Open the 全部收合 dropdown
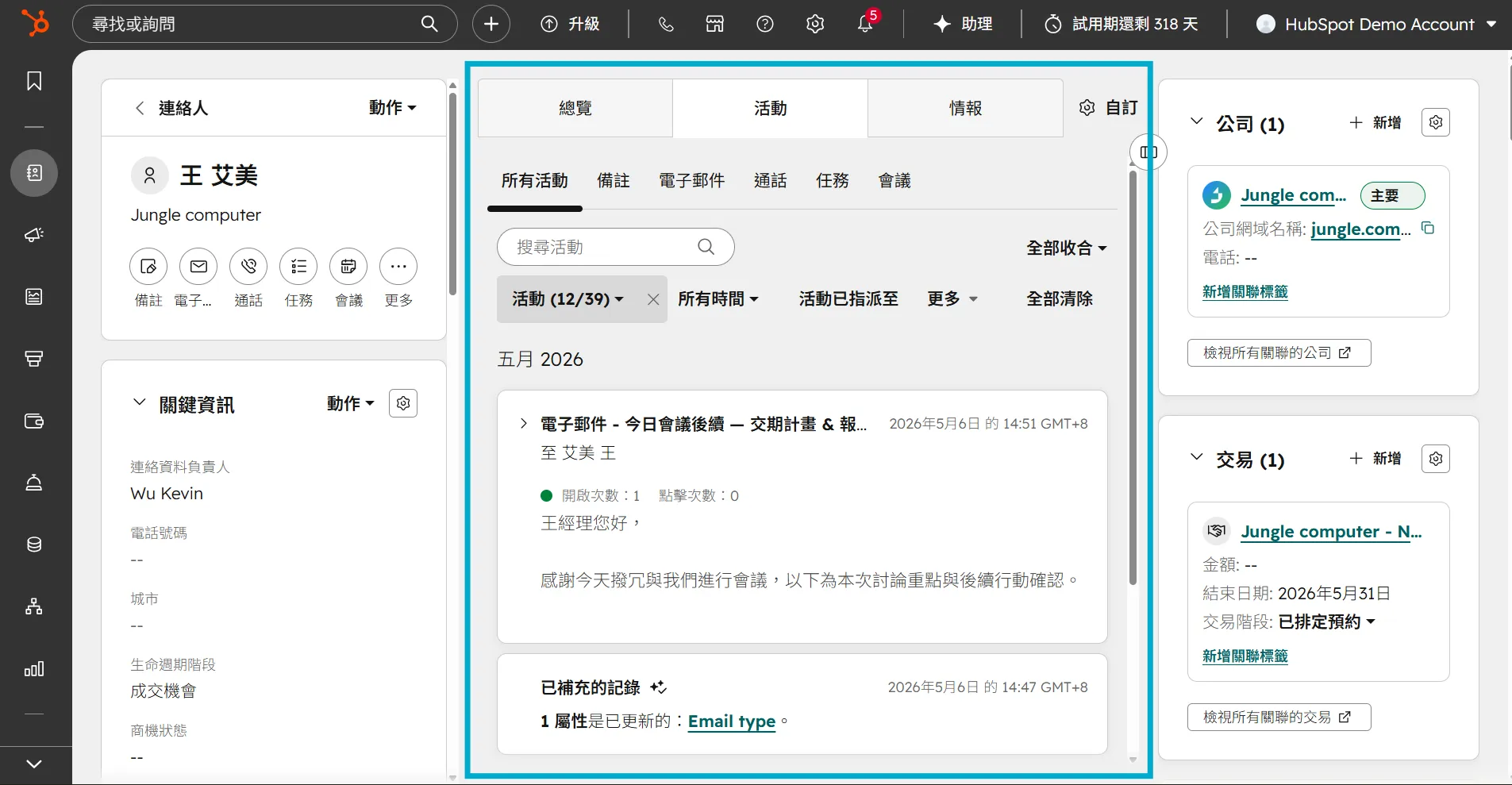Screen dimensions: 1512x785 click(x=1066, y=248)
